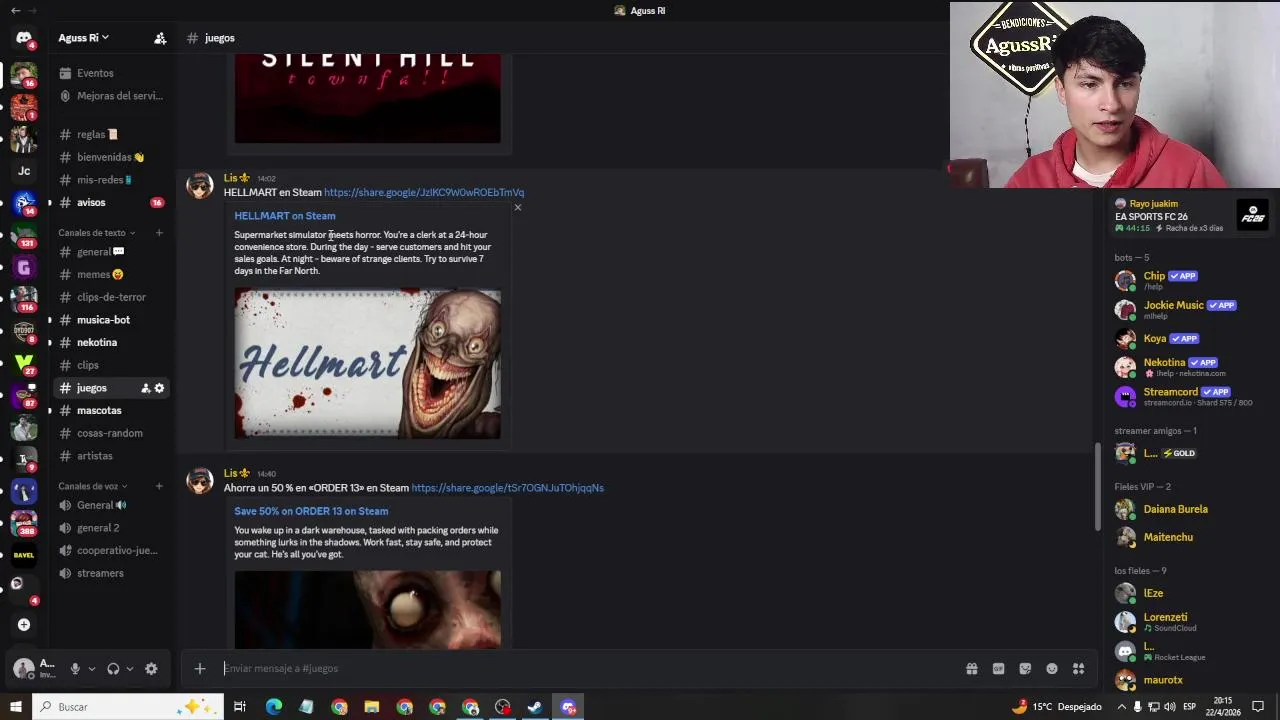This screenshot has height=720, width=1280.
Task: Toggle microphone mute in user panel
Action: 74,669
